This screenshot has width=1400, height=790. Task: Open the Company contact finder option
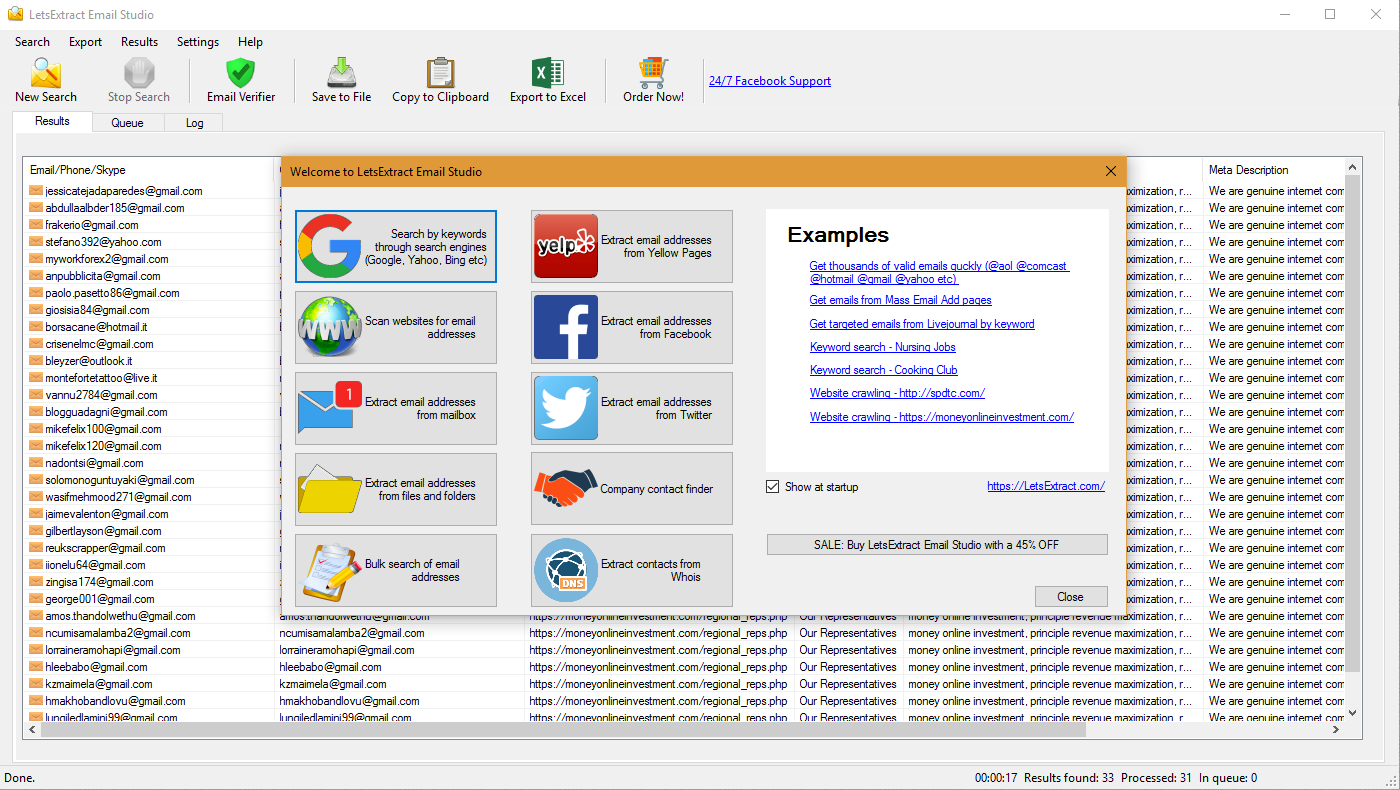click(x=631, y=489)
